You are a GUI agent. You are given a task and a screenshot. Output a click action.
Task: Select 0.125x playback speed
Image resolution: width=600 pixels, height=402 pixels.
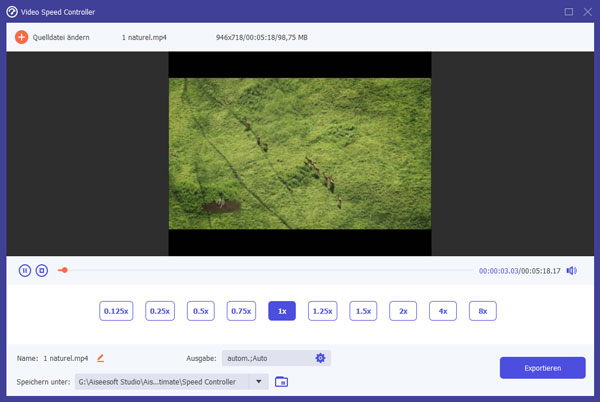coord(115,311)
